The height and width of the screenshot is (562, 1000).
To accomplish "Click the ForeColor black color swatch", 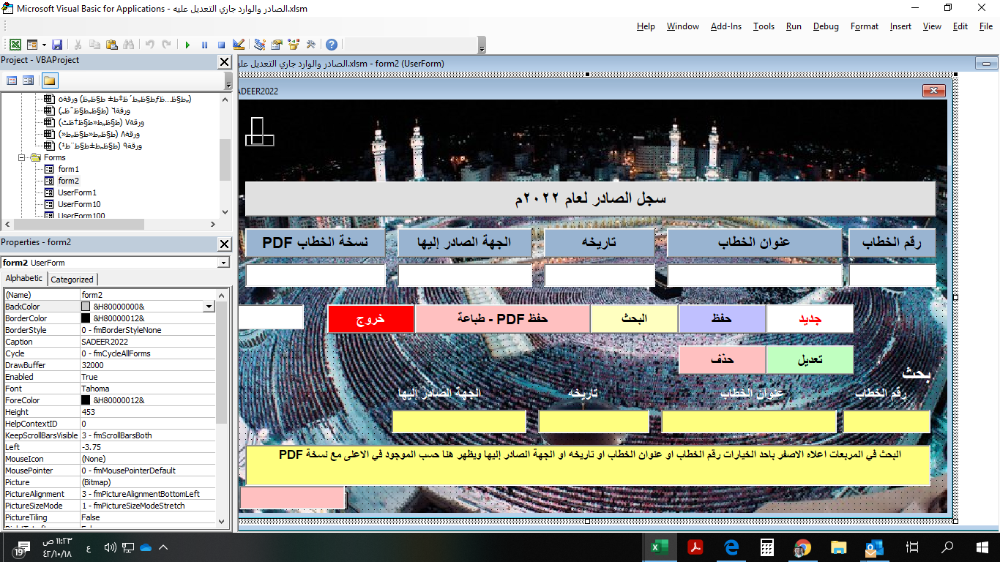I will pyautogui.click(x=85, y=400).
